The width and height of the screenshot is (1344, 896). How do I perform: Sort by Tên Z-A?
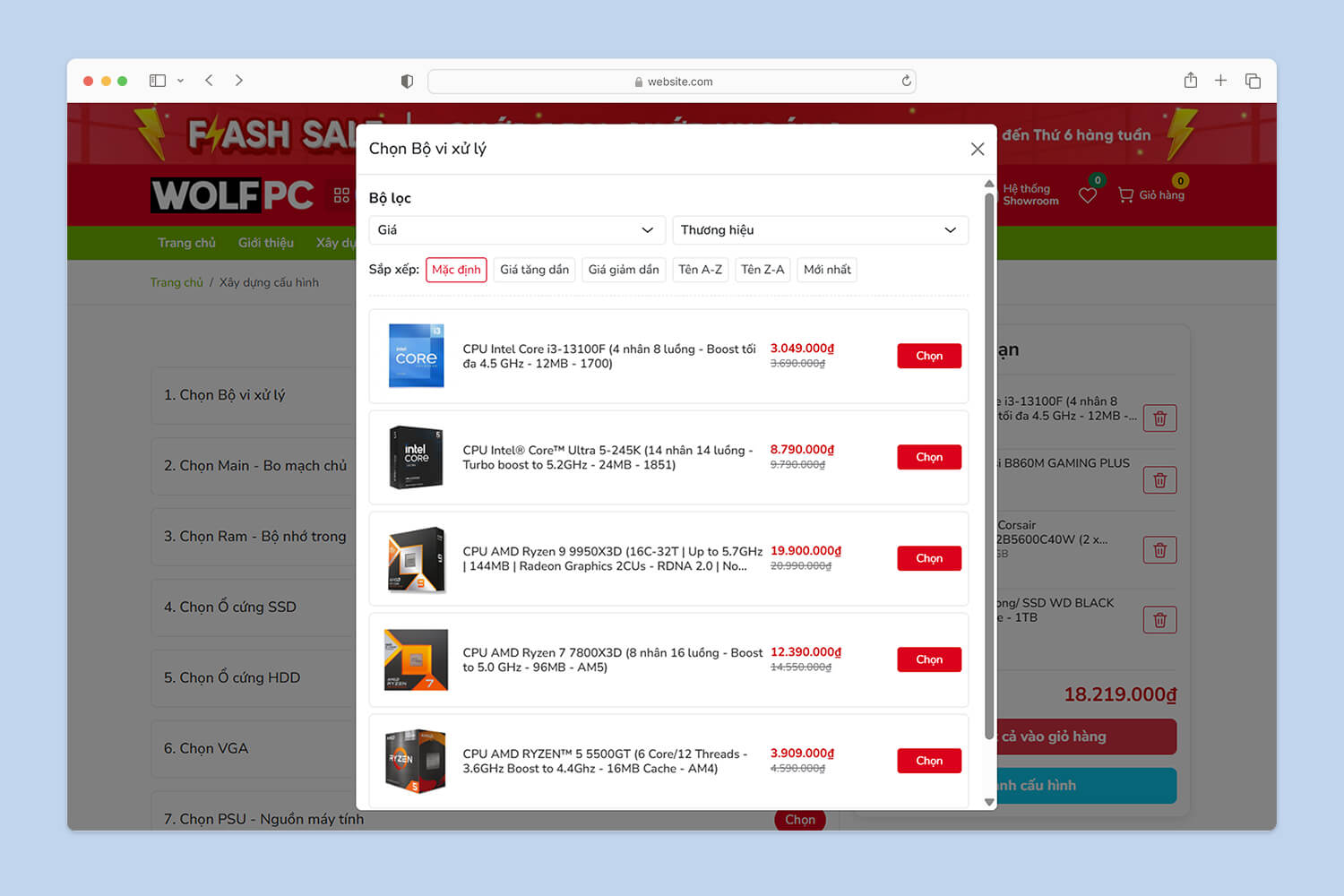coord(762,270)
